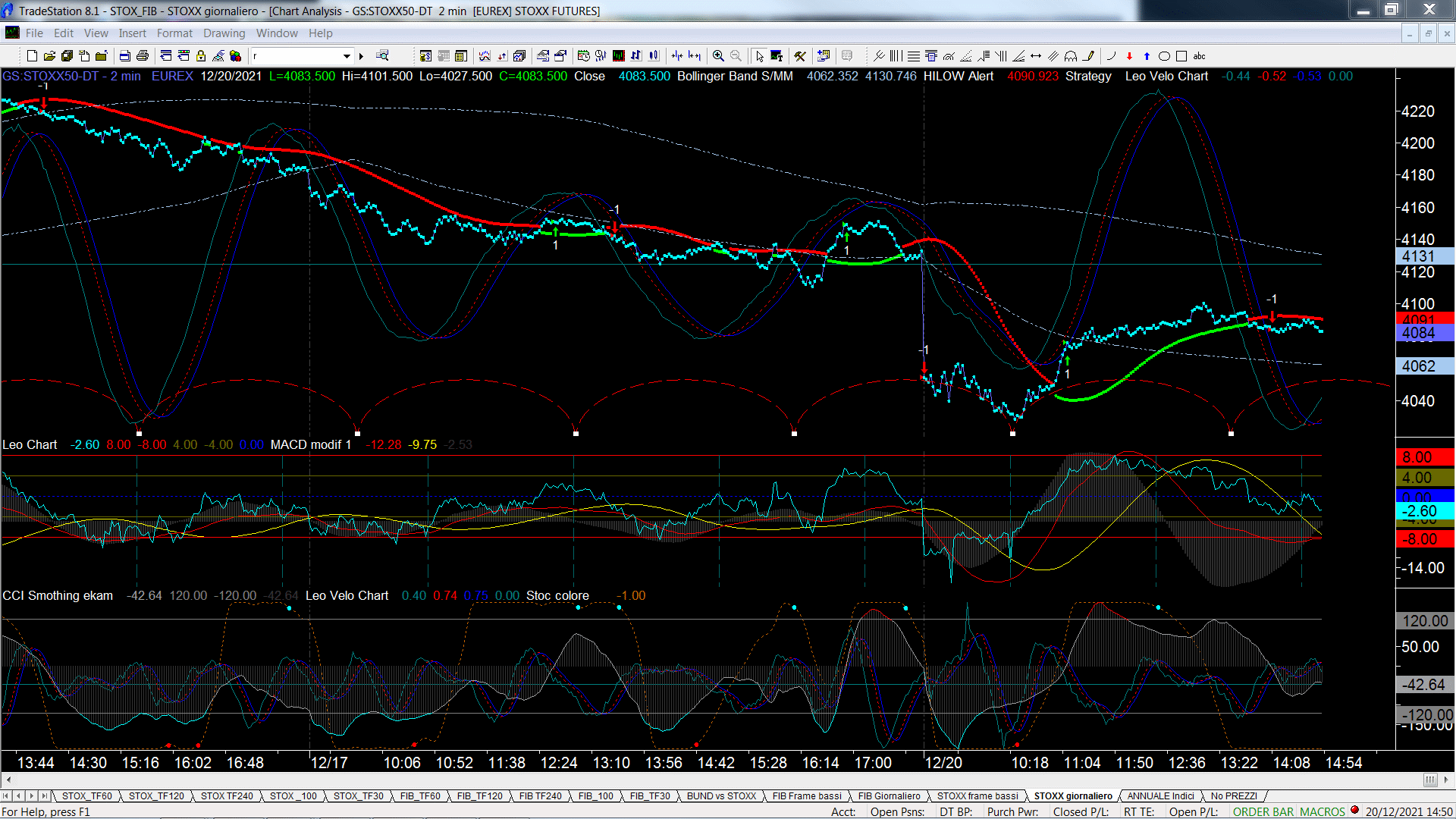Open the Format menu
Viewport: 1456px width, 819px height.
pos(174,33)
